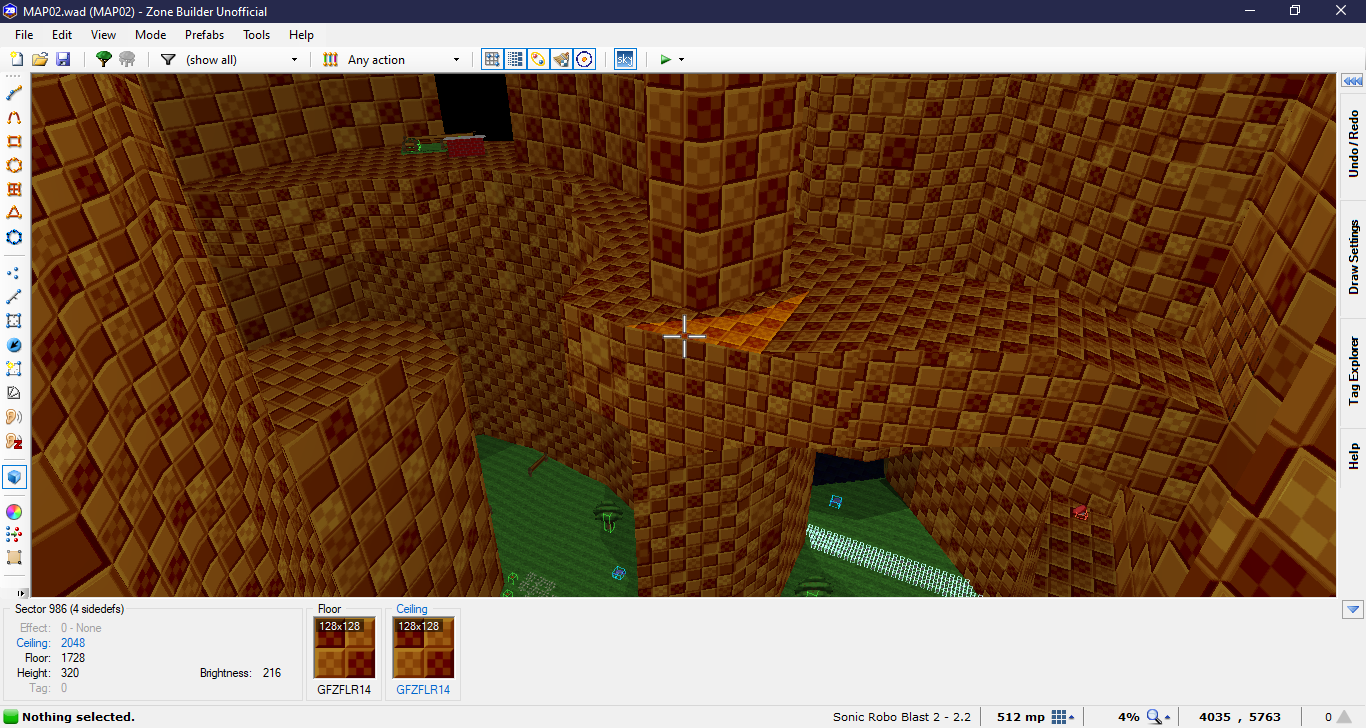1366x728 pixels.
Task: Click the tan square icon at sidebar bottom
Action: point(14,558)
